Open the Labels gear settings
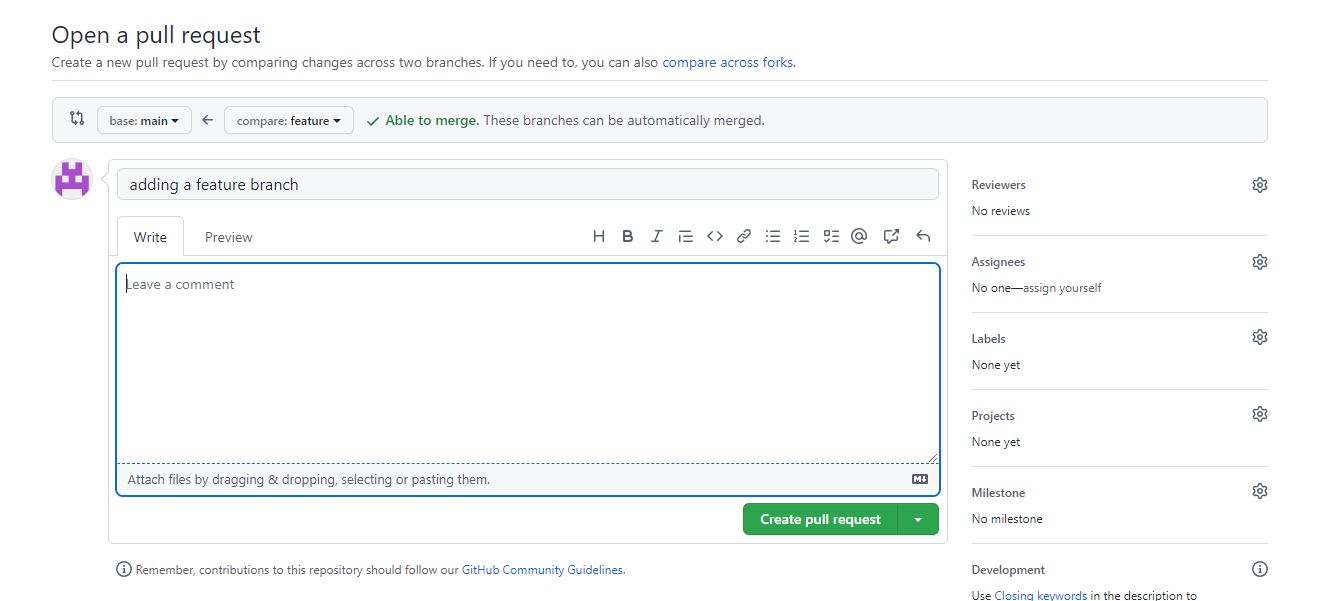 pos(1260,338)
